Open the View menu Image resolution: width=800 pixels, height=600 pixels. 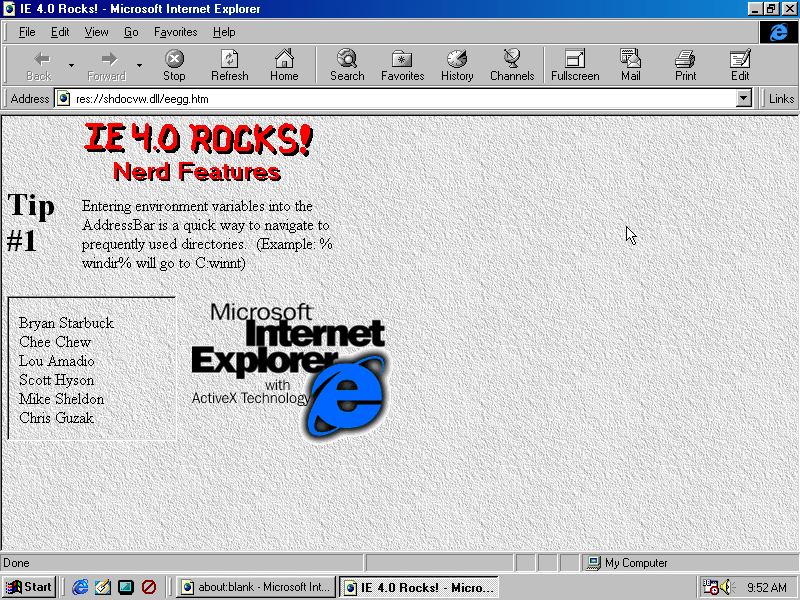(96, 32)
